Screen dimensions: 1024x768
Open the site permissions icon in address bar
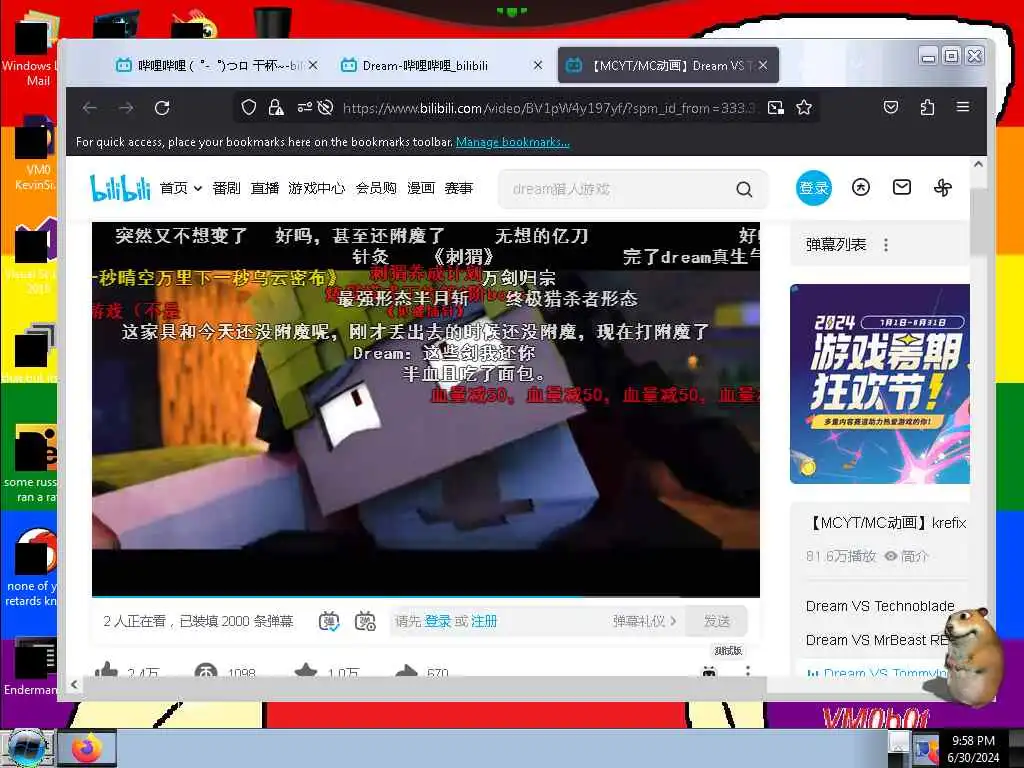(x=304, y=108)
